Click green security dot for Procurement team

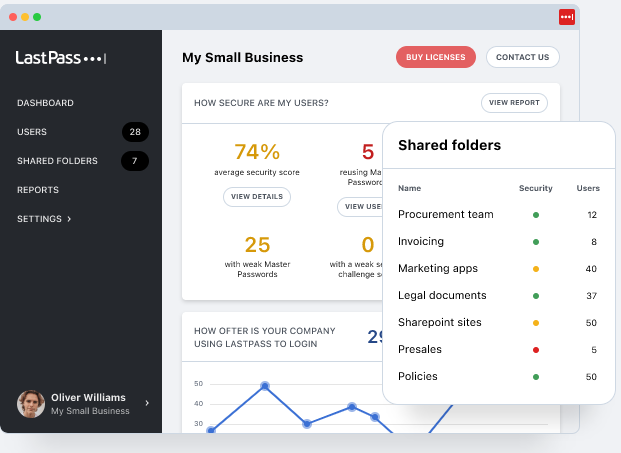point(536,215)
